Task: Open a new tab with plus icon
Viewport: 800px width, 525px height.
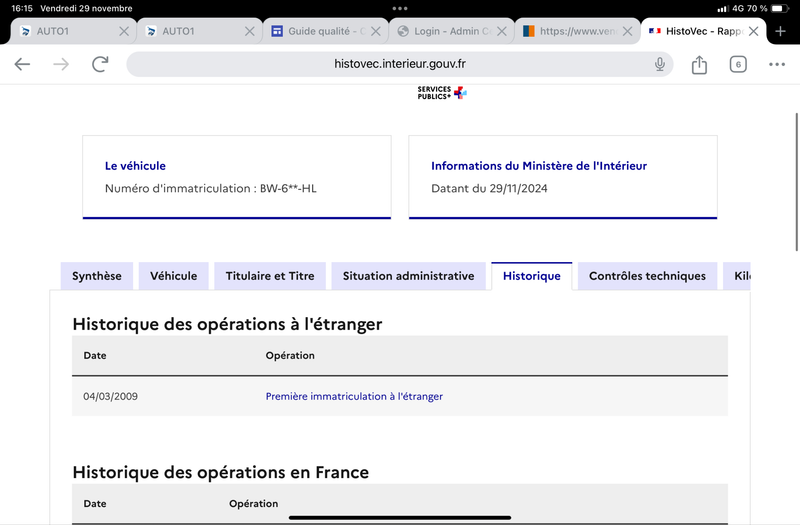Action: coord(780,31)
